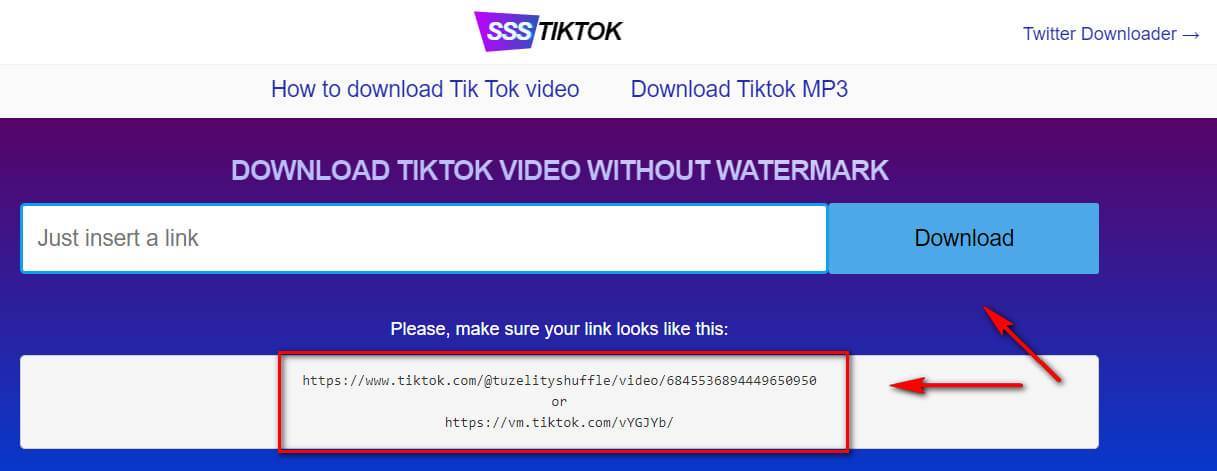This screenshot has height=471, width=1217.
Task: Click the word "or" between example links
Action: tap(559, 402)
